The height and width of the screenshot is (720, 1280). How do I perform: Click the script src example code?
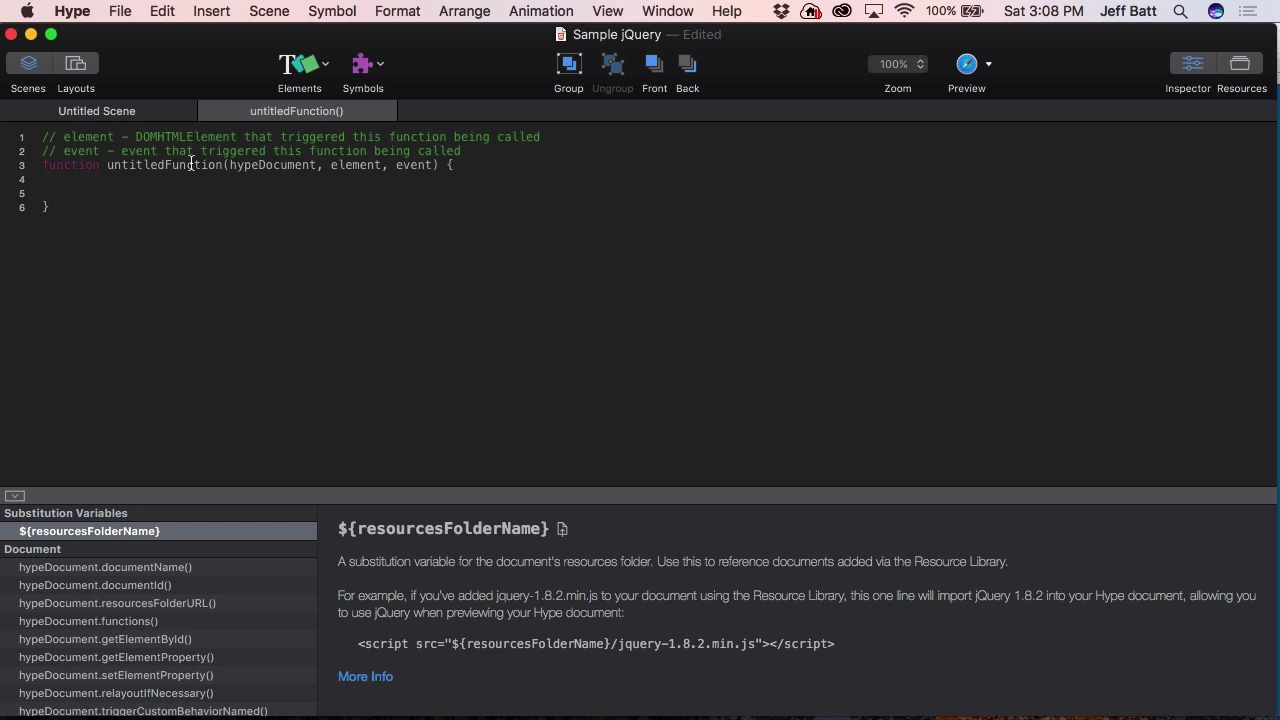596,644
